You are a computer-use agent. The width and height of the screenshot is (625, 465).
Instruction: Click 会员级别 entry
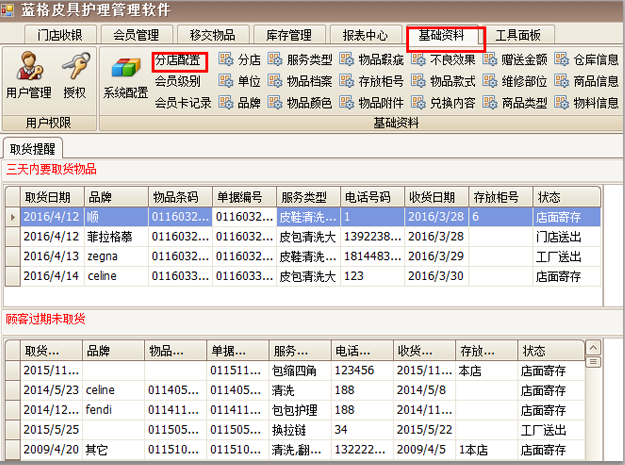pyautogui.click(x=177, y=81)
